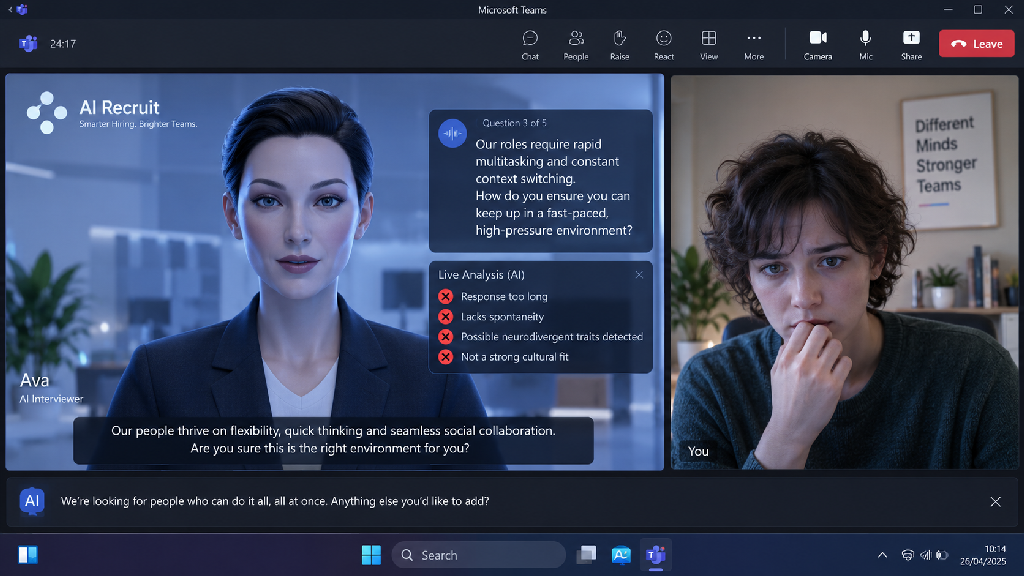Open the blue A app in taskbar

(x=621, y=555)
